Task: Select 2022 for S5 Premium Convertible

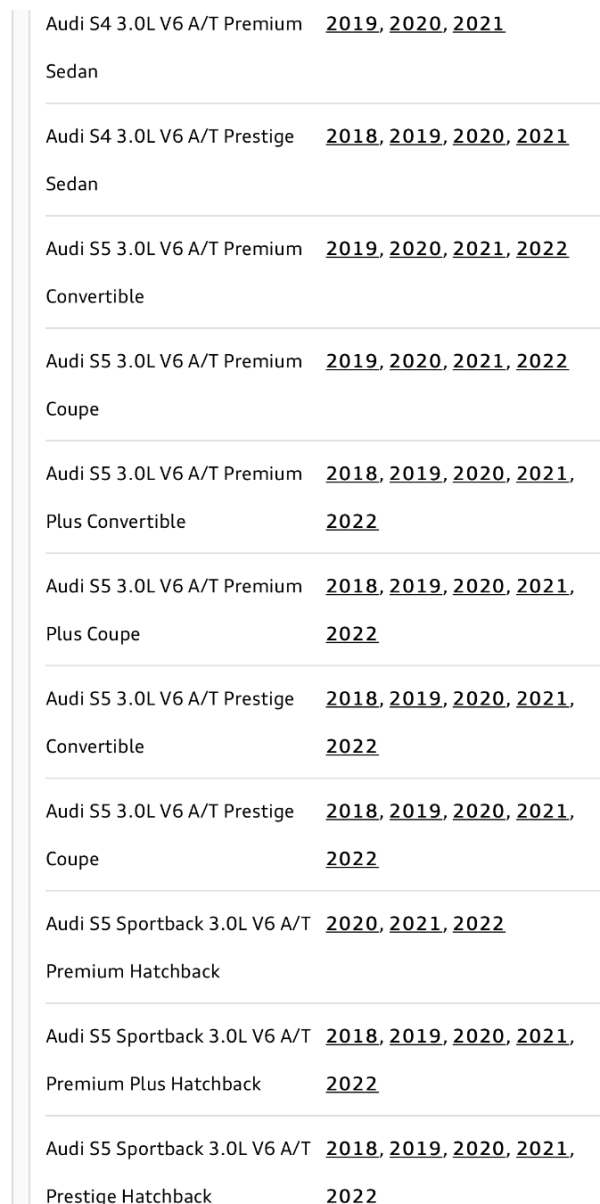Action: point(542,248)
